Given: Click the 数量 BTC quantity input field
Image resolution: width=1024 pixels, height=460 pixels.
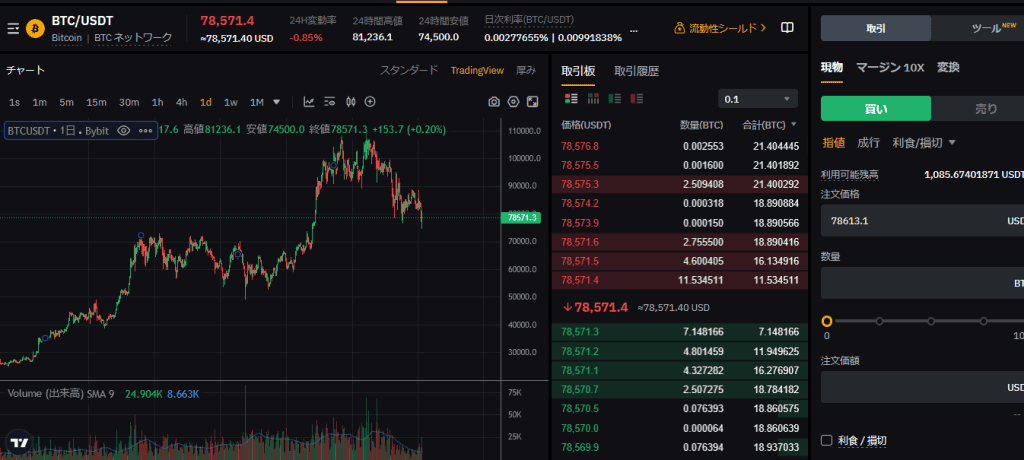Looking at the screenshot, I should tap(922, 283).
